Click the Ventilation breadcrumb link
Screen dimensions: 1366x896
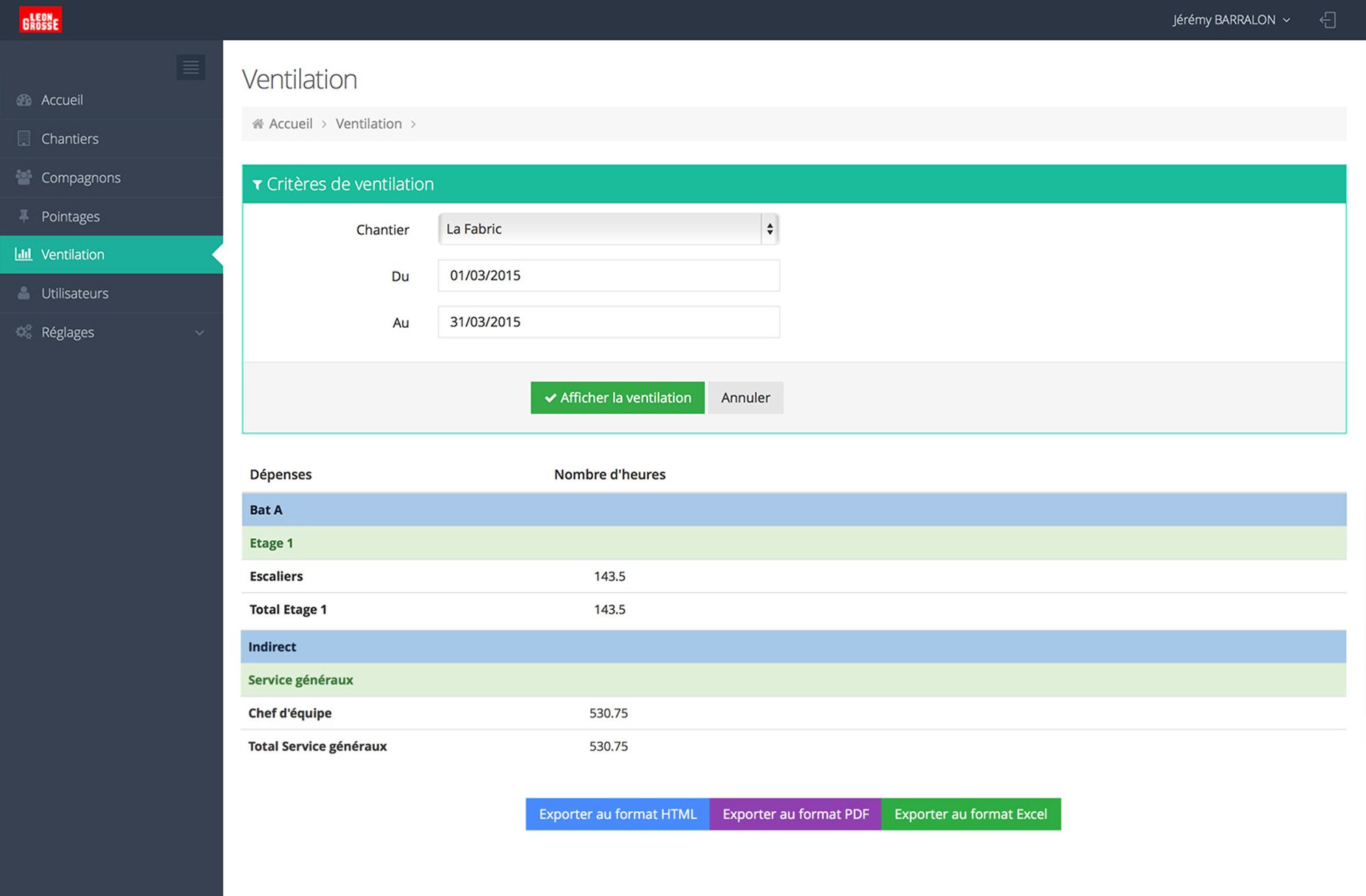pos(368,124)
